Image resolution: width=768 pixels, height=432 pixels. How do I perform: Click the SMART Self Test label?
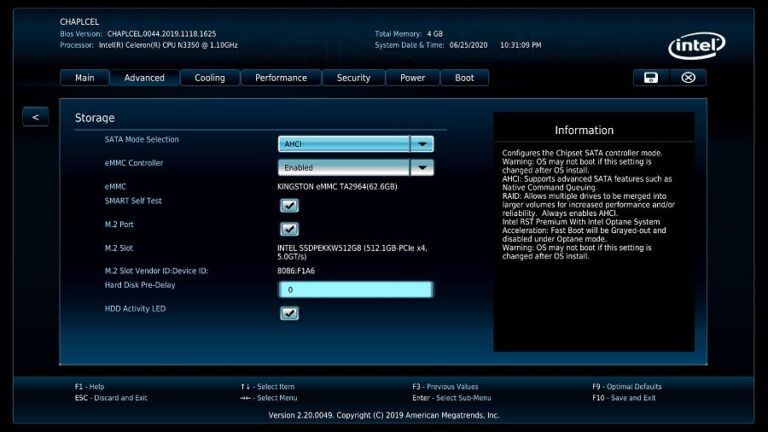coord(133,201)
